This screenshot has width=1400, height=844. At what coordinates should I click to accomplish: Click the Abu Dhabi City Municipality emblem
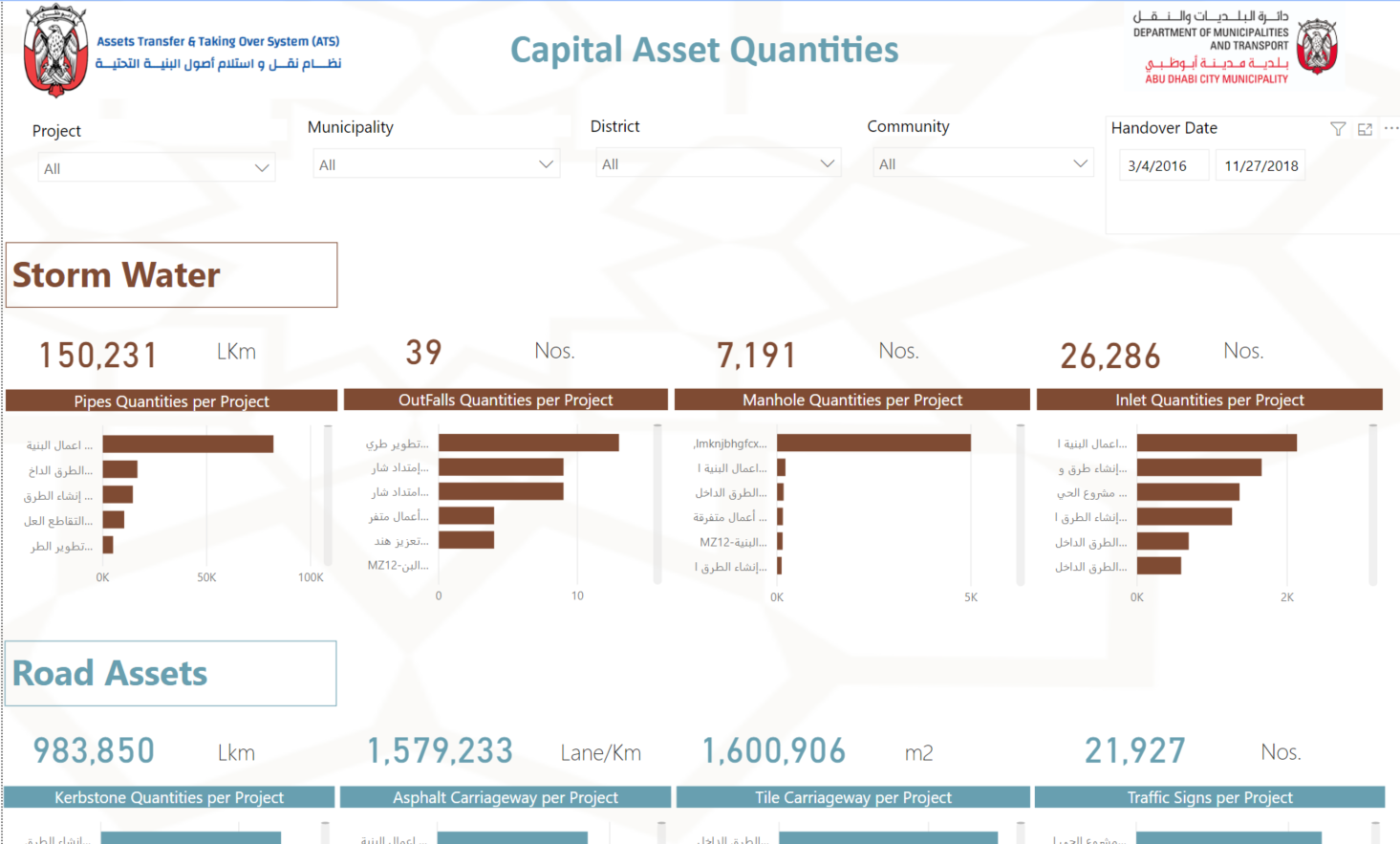coord(1317,46)
